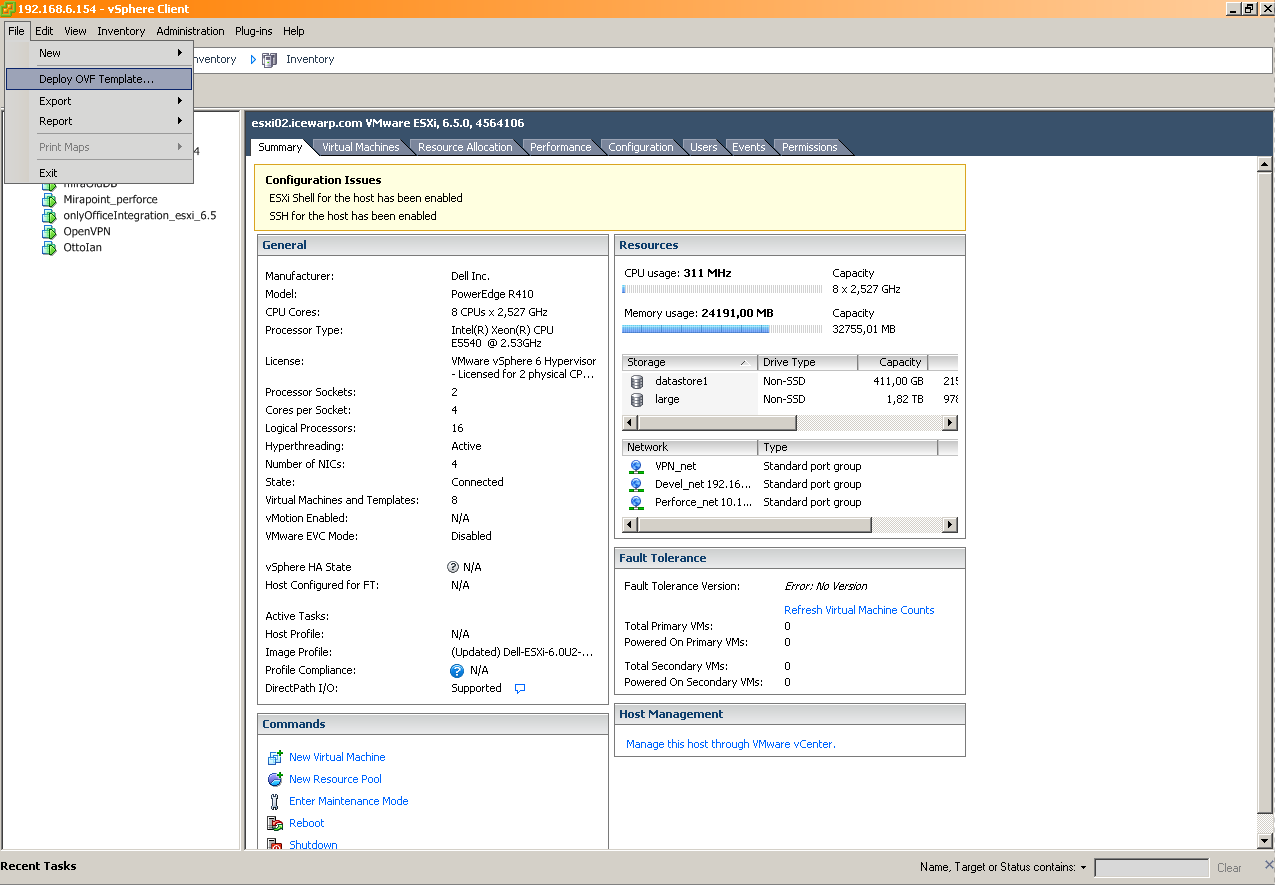Screen dimensions: 1275x885
Task: Click the New Resource Pool icon
Action: tap(277, 779)
